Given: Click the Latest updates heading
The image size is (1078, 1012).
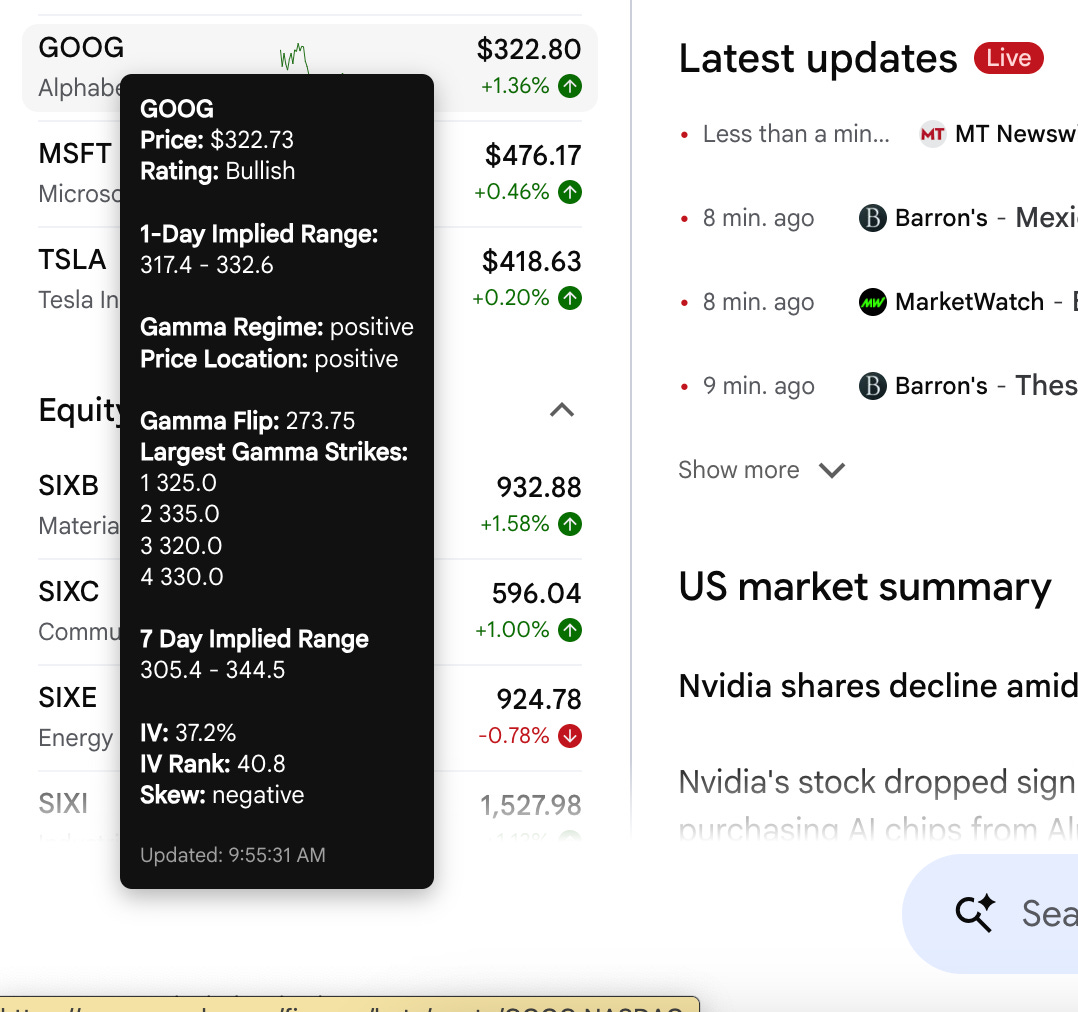Looking at the screenshot, I should pyautogui.click(x=818, y=58).
